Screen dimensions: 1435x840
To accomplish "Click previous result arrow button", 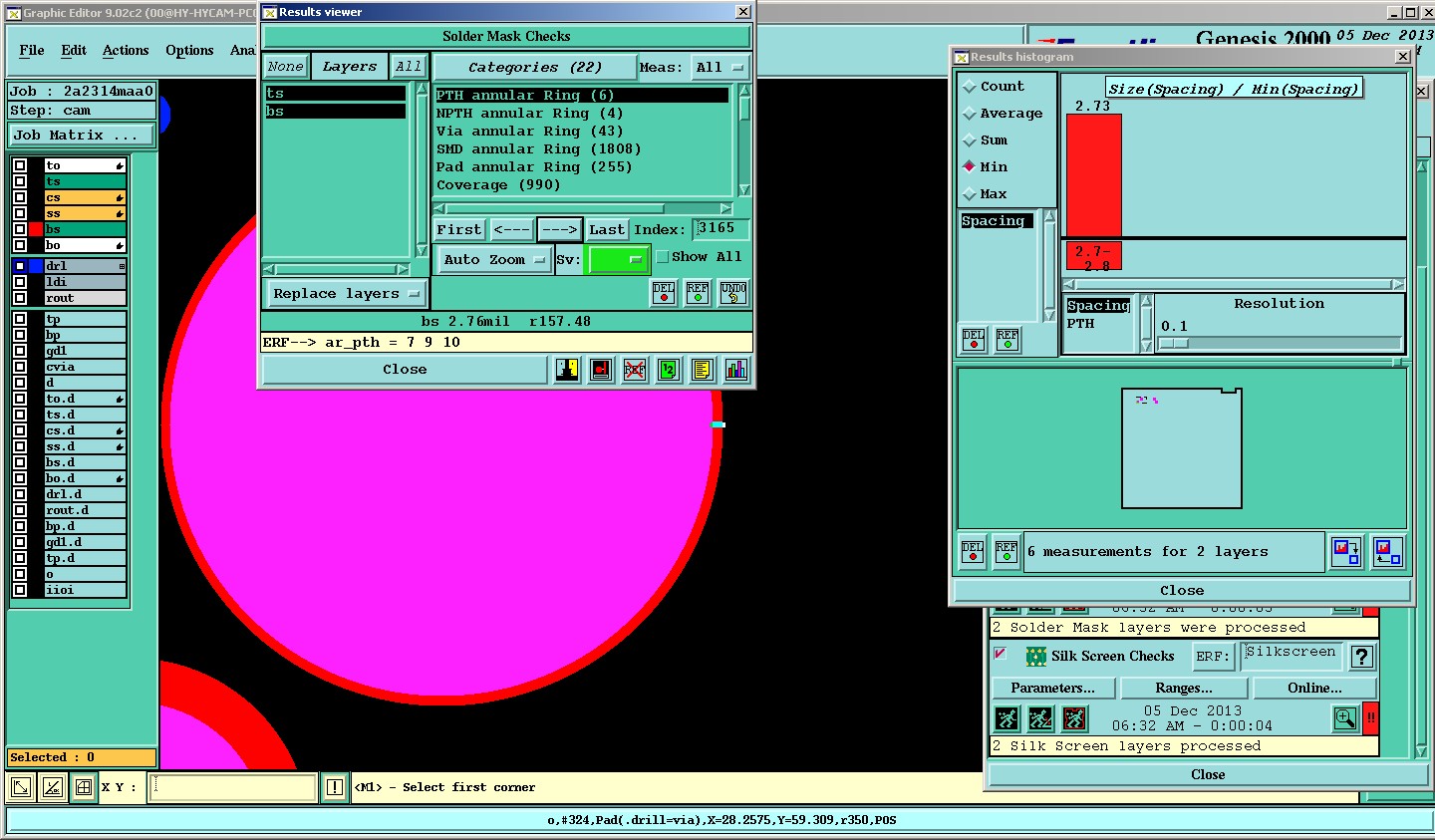I will [x=512, y=230].
